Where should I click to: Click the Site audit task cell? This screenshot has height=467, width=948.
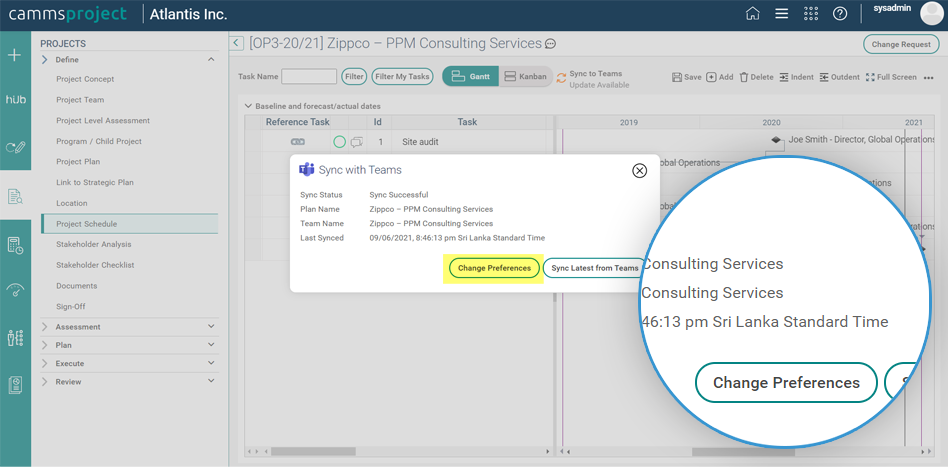(x=469, y=142)
